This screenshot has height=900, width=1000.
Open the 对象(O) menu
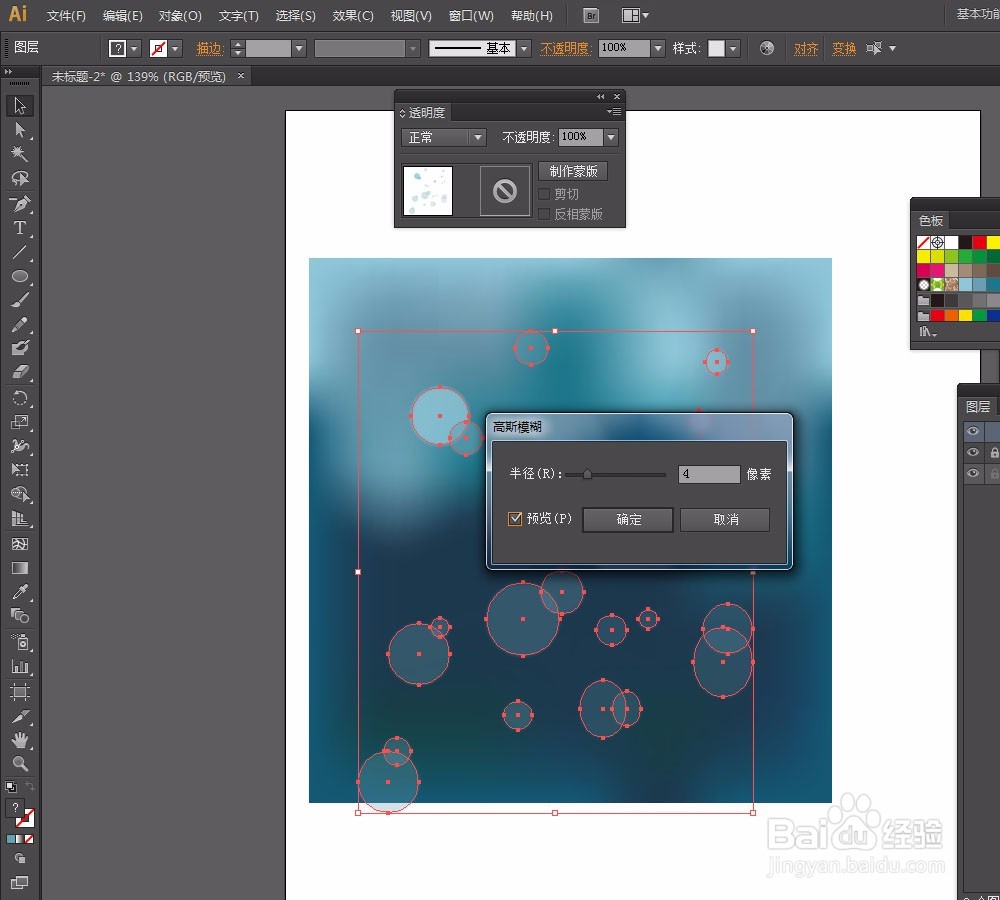(180, 16)
